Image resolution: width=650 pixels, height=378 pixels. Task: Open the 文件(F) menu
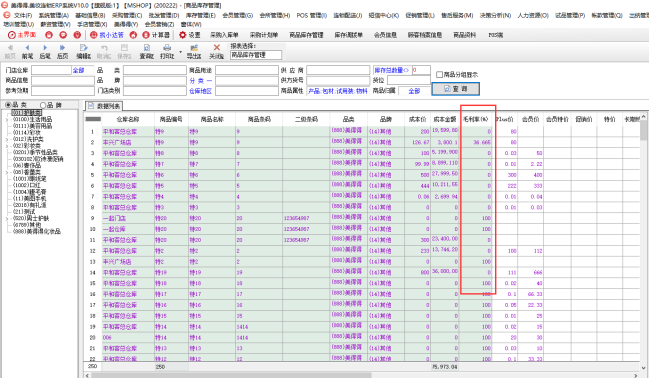(23, 15)
